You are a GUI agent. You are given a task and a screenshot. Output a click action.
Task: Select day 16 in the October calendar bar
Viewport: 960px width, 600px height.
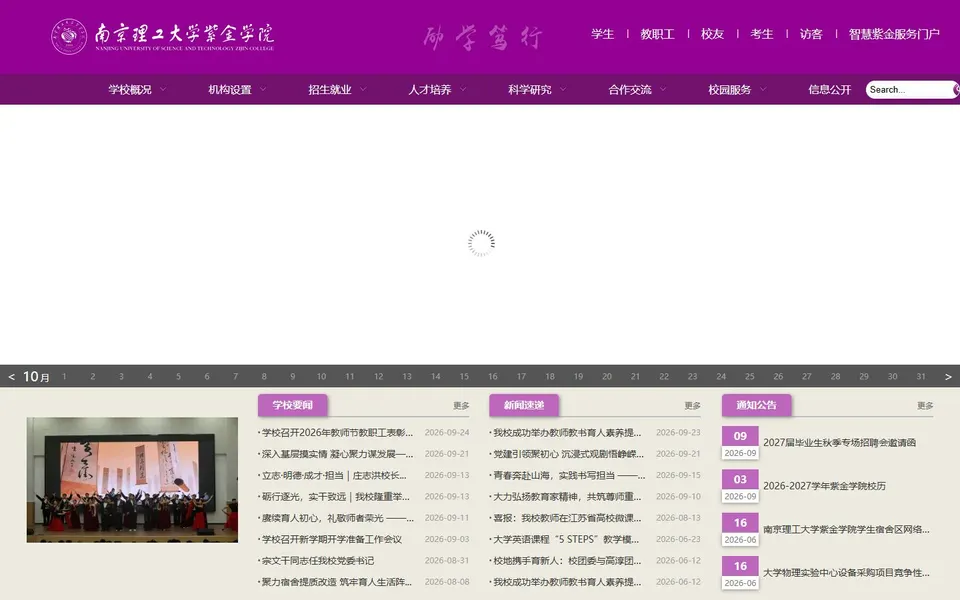coord(493,377)
